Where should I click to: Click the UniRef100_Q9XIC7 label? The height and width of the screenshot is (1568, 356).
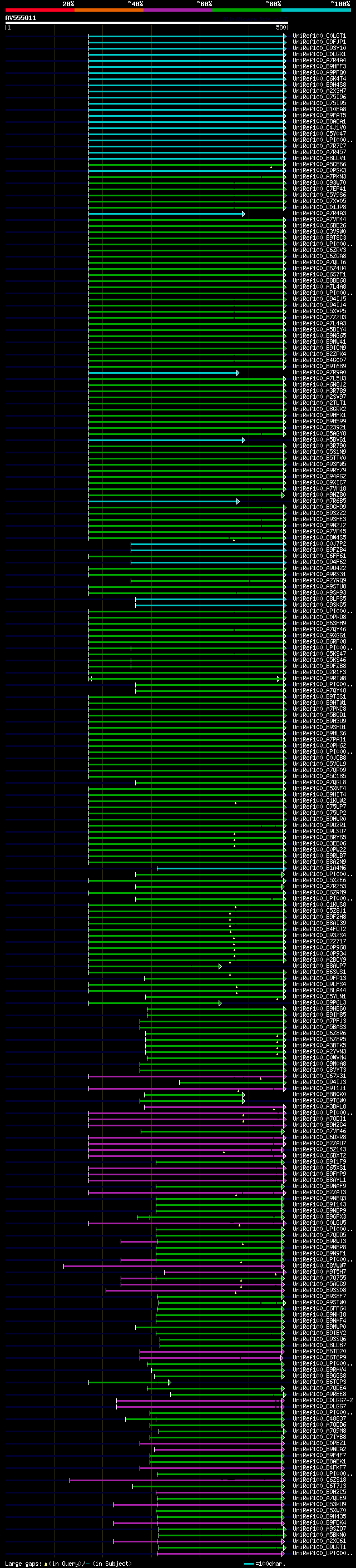(x=319, y=483)
